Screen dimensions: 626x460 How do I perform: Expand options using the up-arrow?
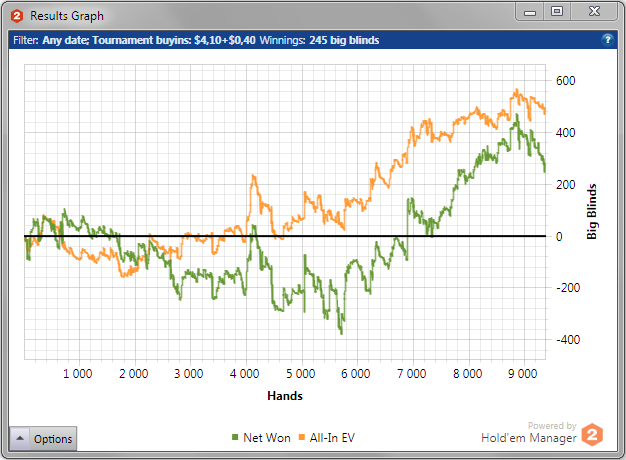click(x=20, y=438)
